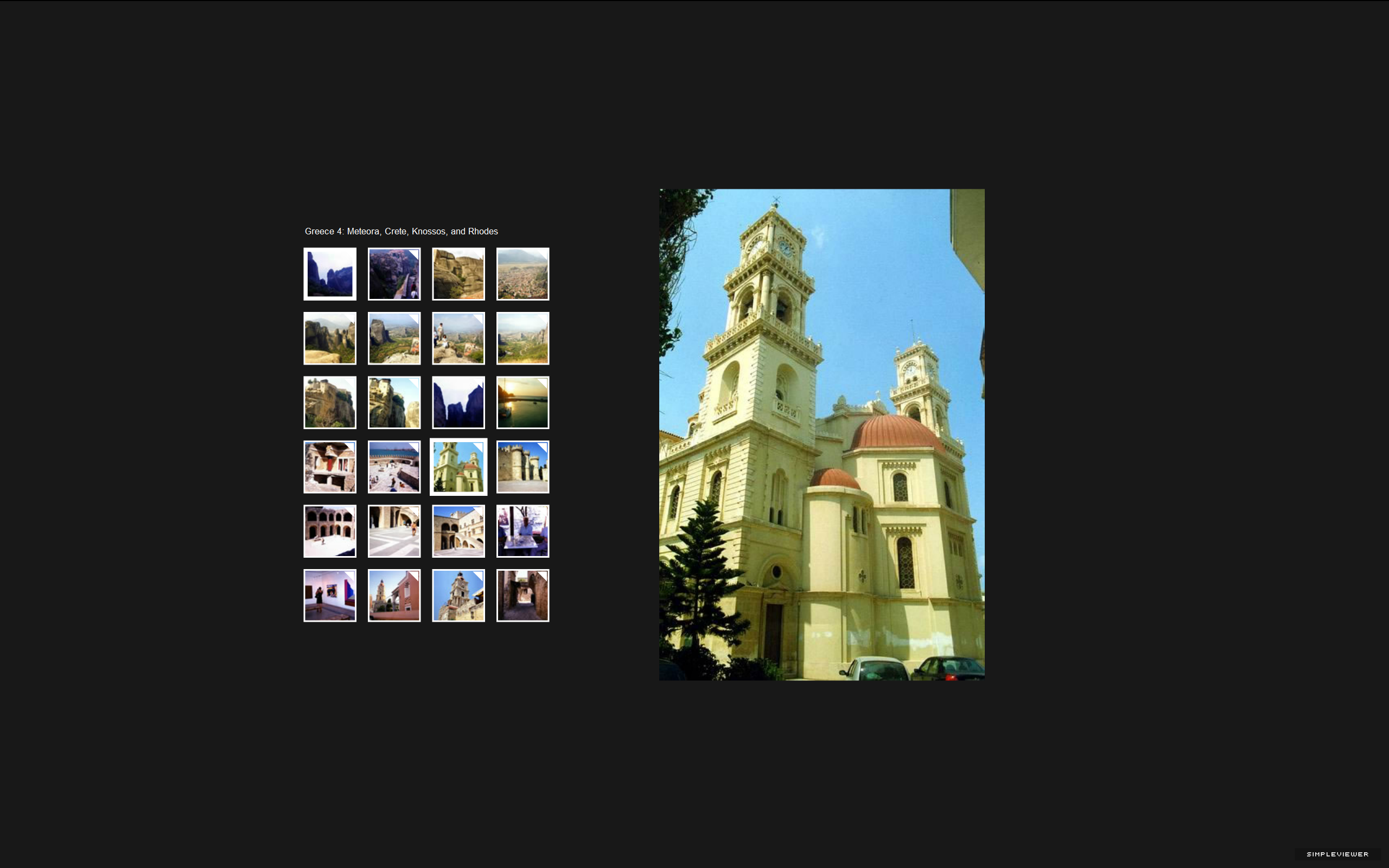This screenshot has width=1389, height=868.
Task: Open the SimpleViewer link in the corner
Action: (1337, 854)
